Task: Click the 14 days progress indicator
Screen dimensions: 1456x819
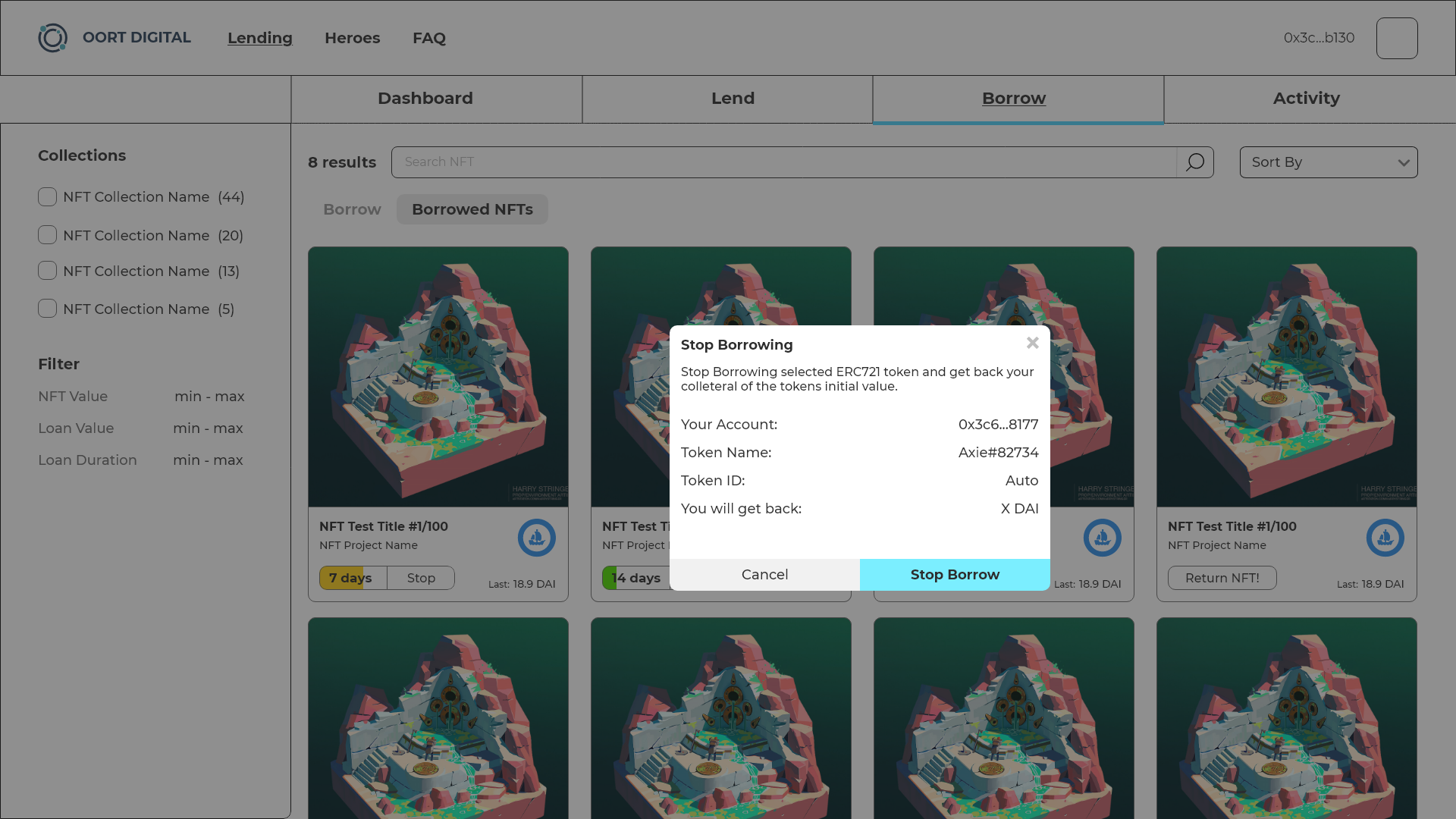Action: tap(635, 578)
